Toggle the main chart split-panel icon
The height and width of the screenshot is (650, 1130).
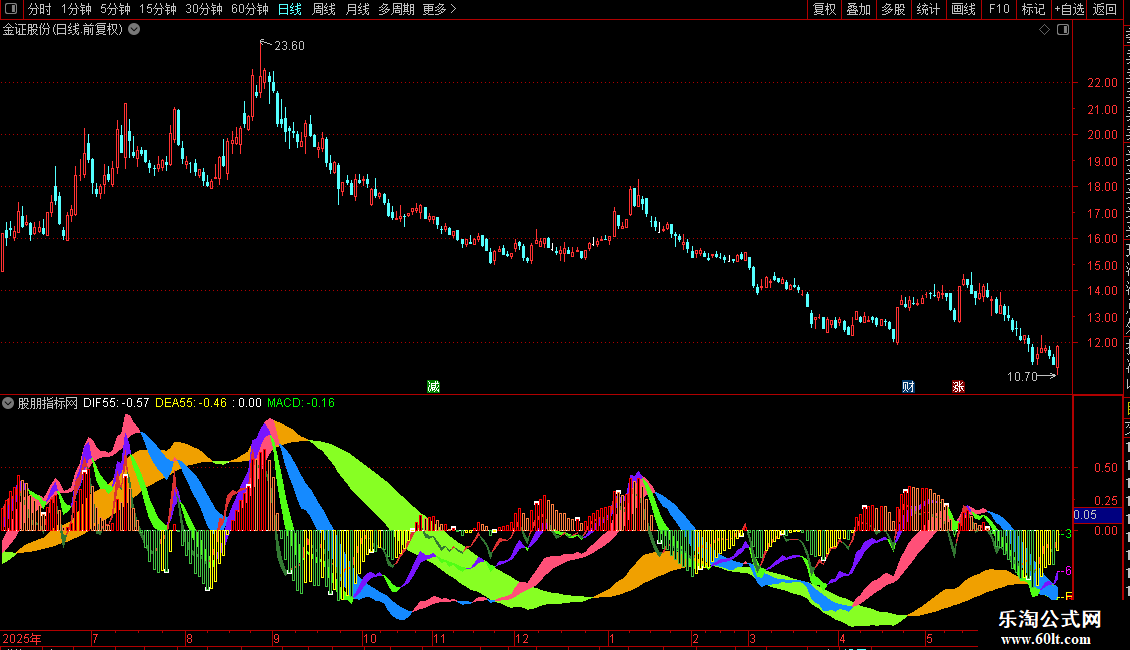(1063, 30)
